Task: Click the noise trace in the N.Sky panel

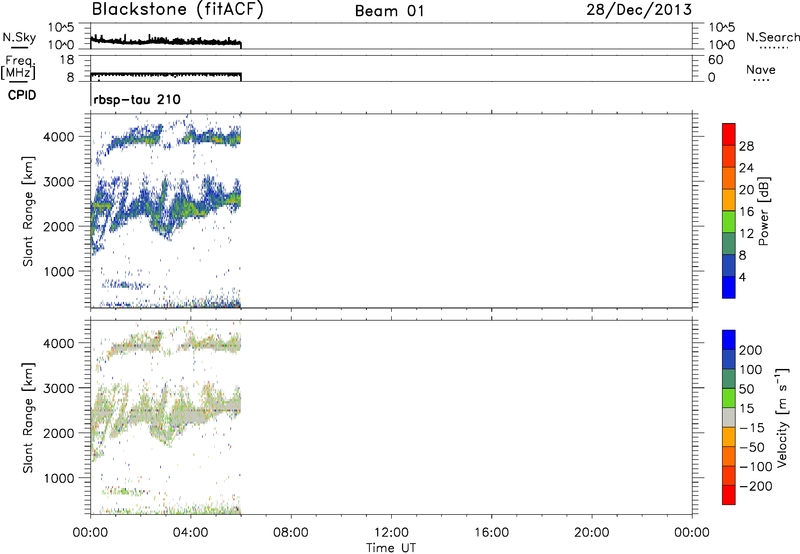Action: click(166, 41)
